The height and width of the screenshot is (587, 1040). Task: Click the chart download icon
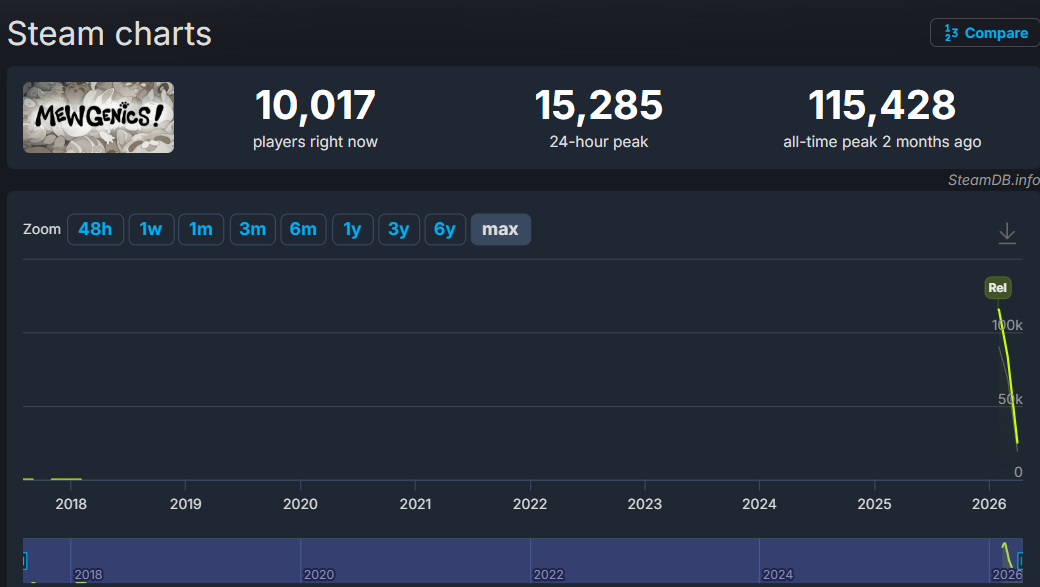click(x=1007, y=233)
